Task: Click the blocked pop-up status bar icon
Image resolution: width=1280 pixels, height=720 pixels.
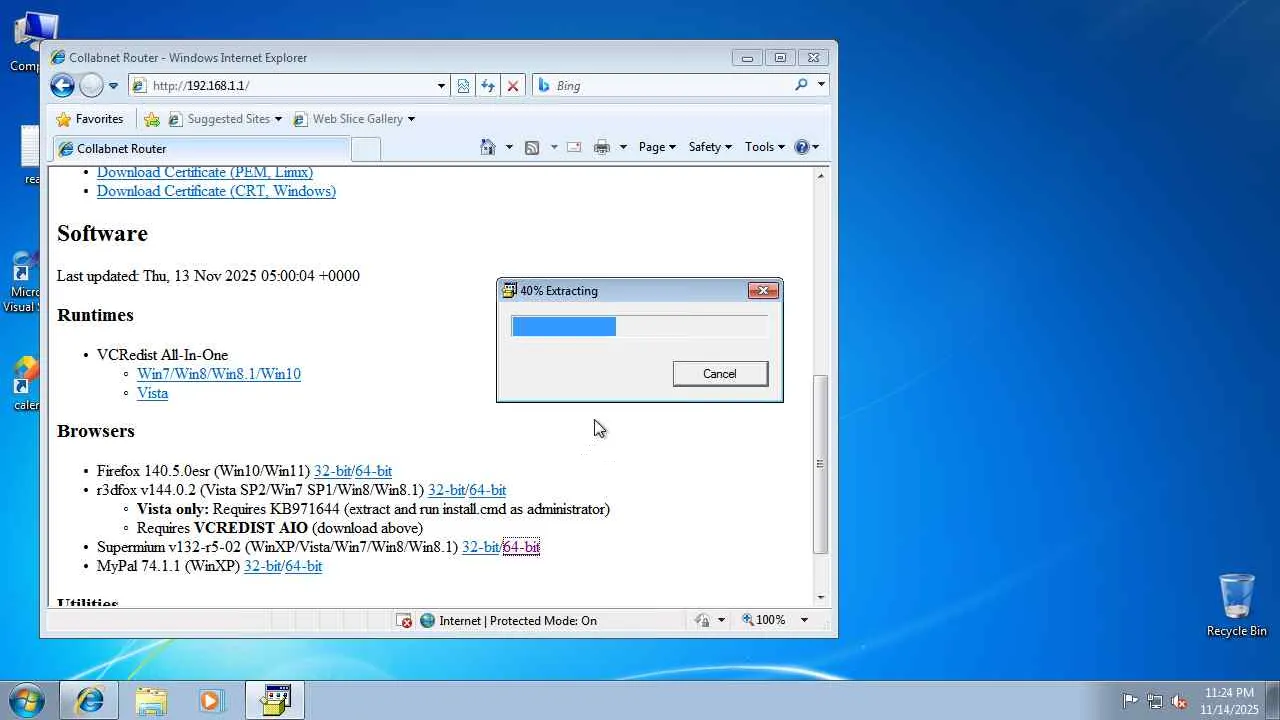Action: pyautogui.click(x=404, y=621)
